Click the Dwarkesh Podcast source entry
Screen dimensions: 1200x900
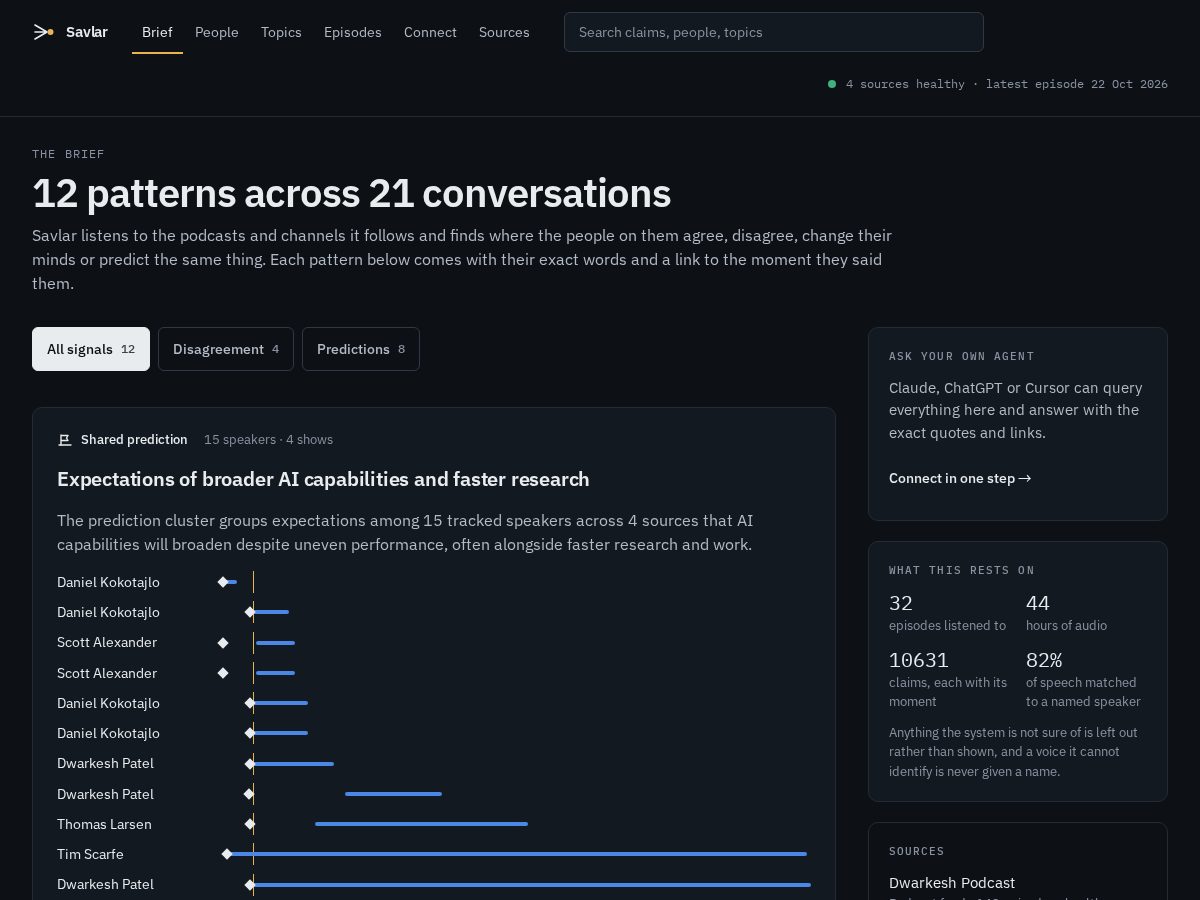point(952,883)
